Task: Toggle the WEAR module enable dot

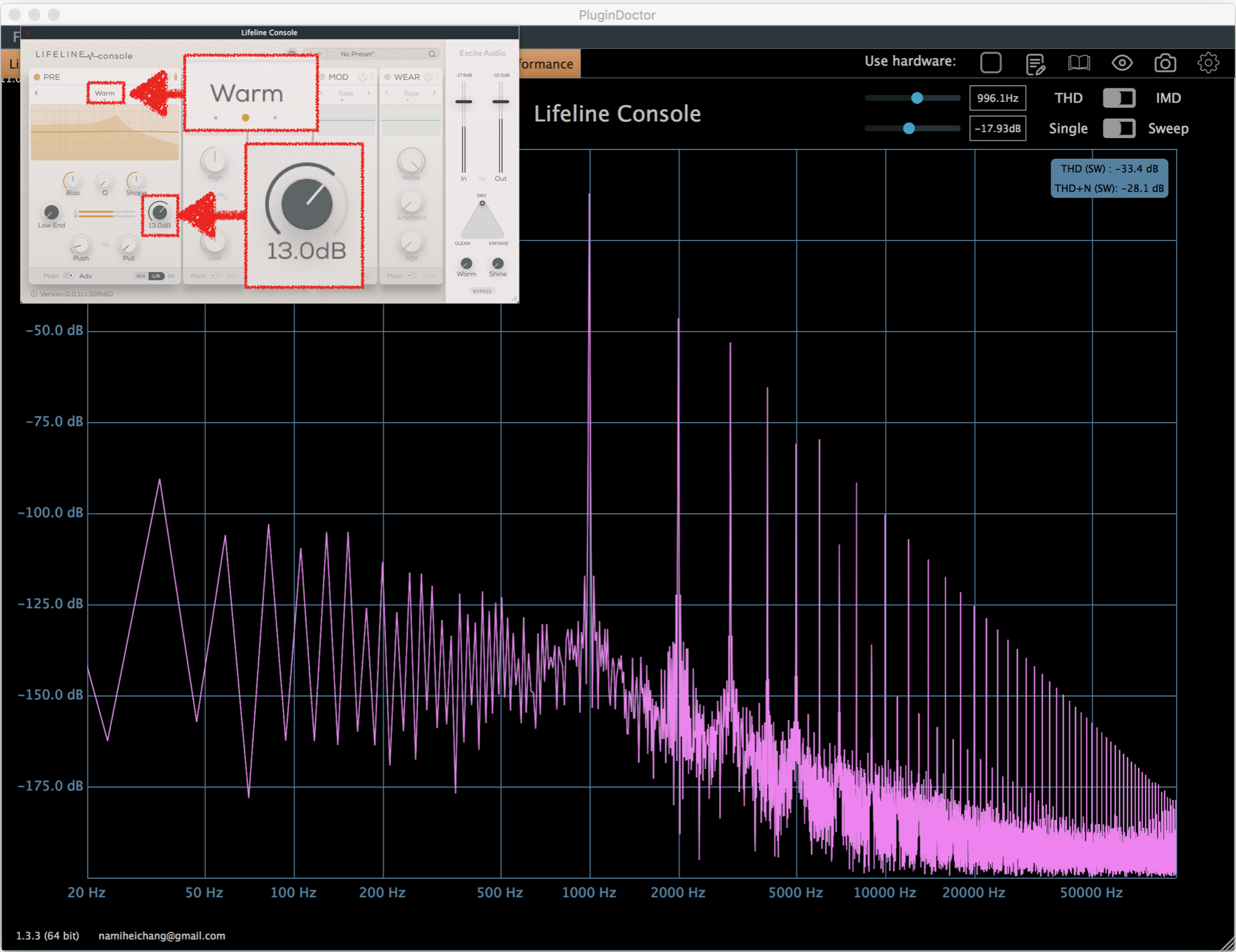Action: pos(387,77)
